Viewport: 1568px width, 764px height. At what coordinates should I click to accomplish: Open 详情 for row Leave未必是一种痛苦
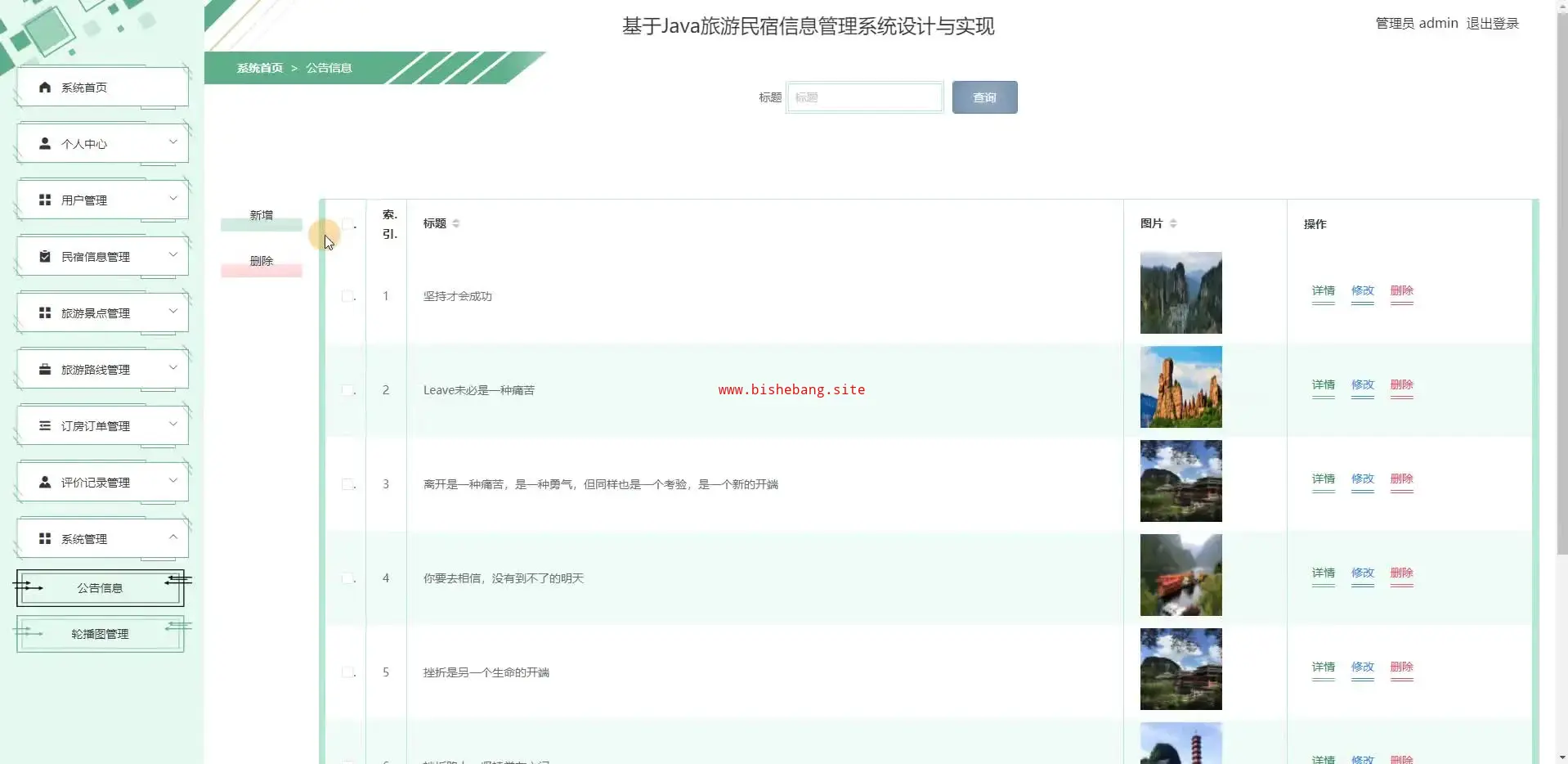pos(1324,385)
